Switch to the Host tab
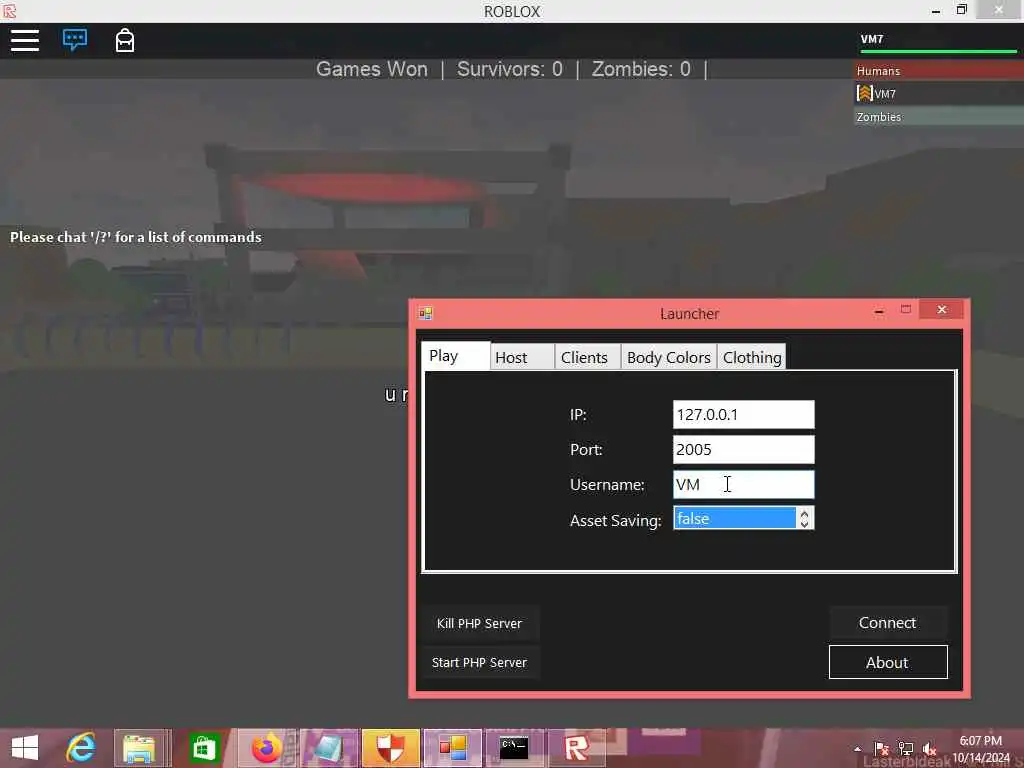The image size is (1024, 768). coord(522,357)
